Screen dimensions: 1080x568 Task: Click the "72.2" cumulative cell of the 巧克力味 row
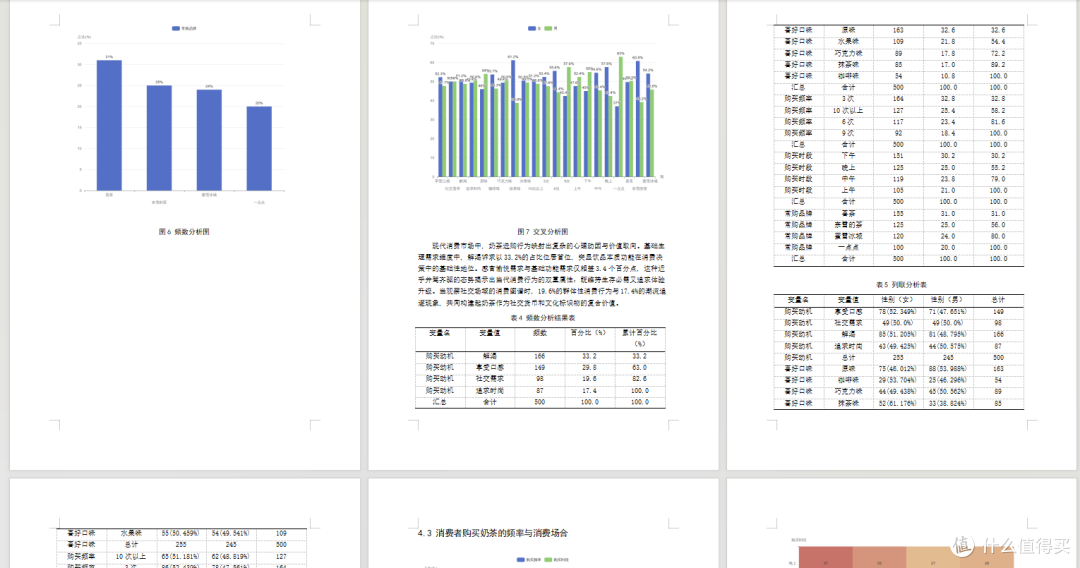(x=998, y=53)
